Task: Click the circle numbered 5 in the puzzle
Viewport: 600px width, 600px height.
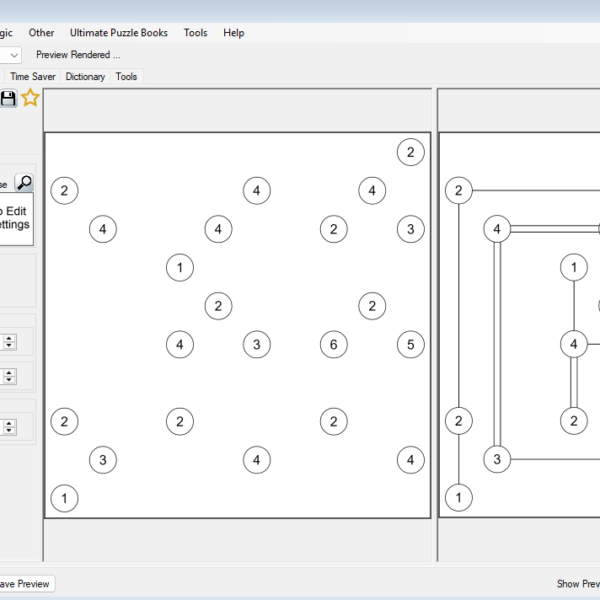Action: pos(410,345)
